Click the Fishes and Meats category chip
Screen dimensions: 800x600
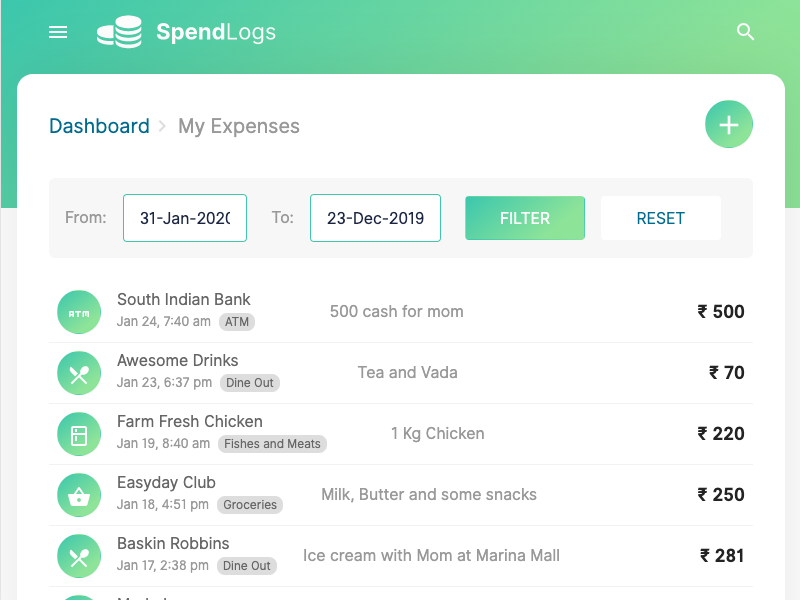(272, 444)
